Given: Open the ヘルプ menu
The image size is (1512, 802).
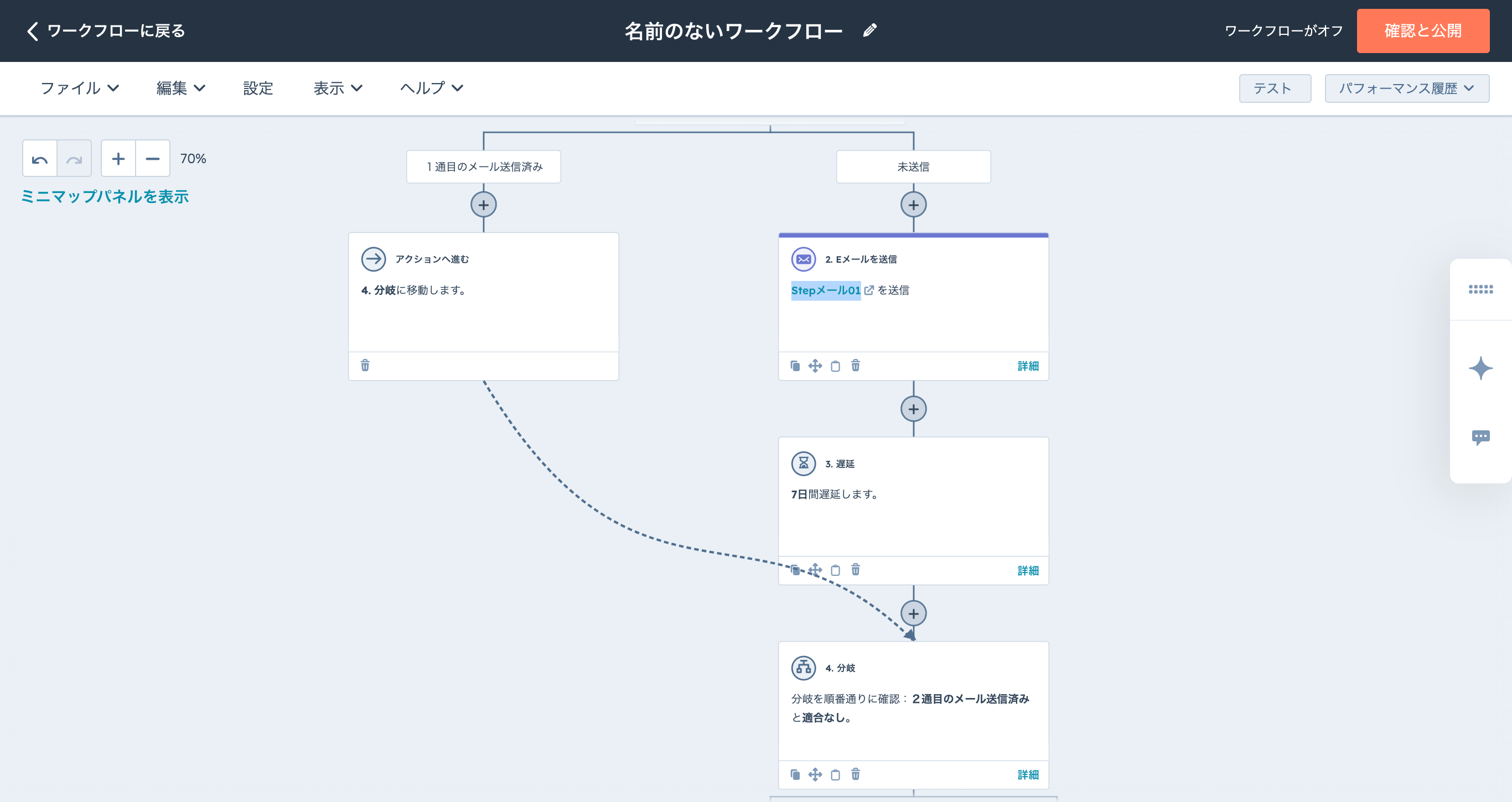Looking at the screenshot, I should point(432,88).
